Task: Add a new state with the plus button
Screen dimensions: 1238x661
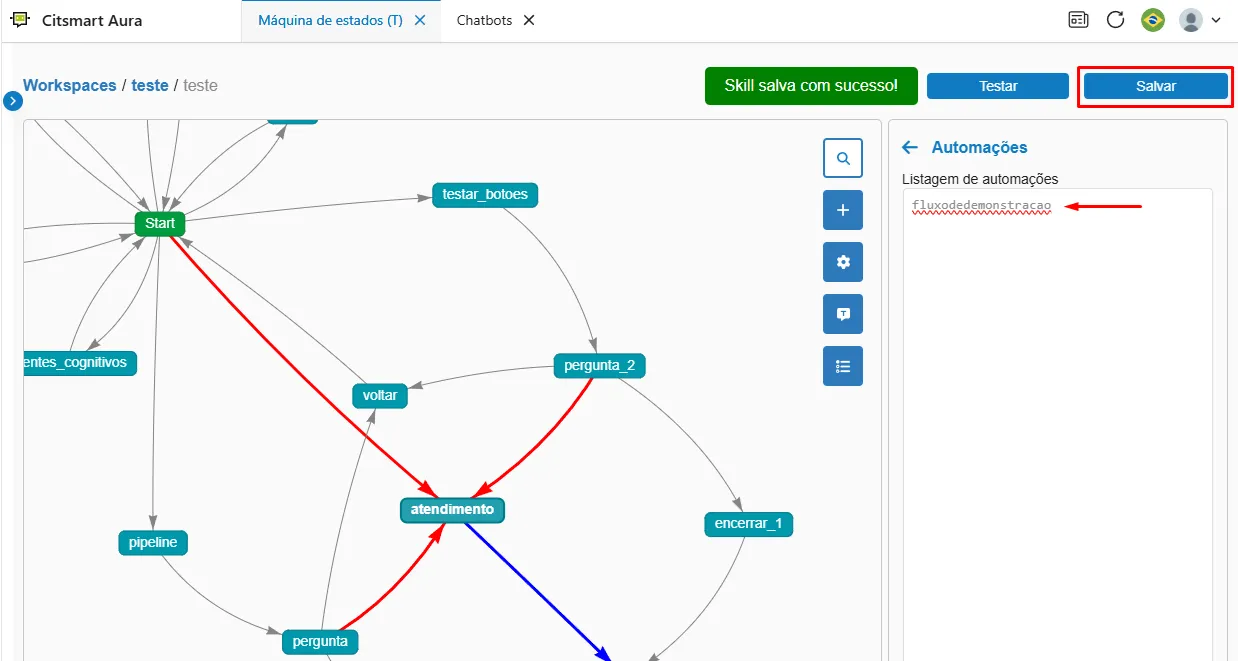Action: tap(843, 210)
